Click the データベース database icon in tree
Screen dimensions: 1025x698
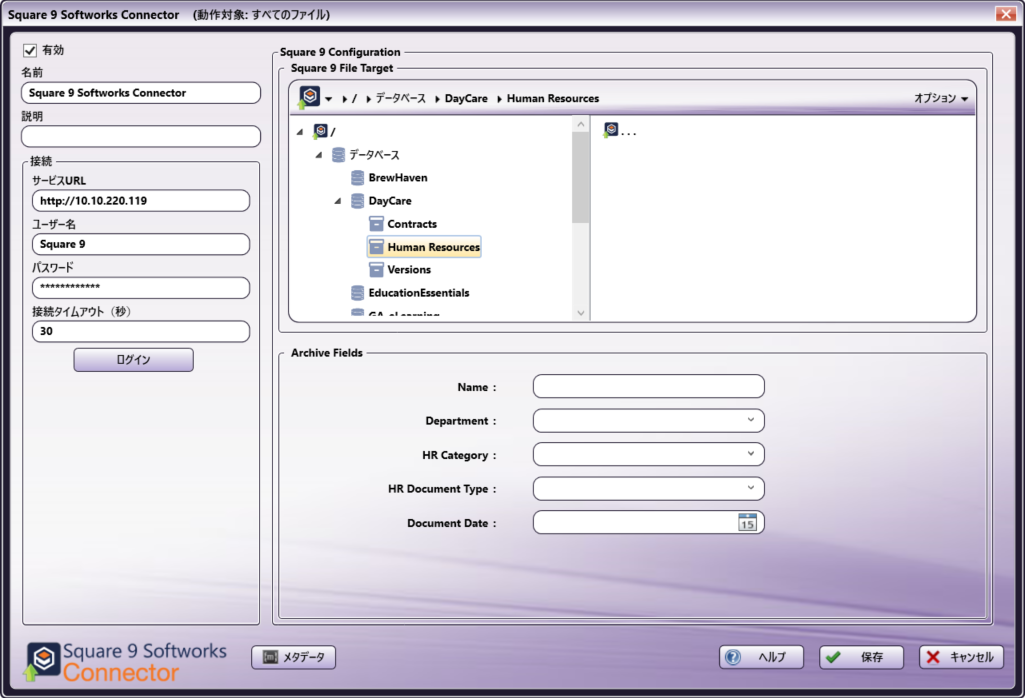click(x=339, y=154)
